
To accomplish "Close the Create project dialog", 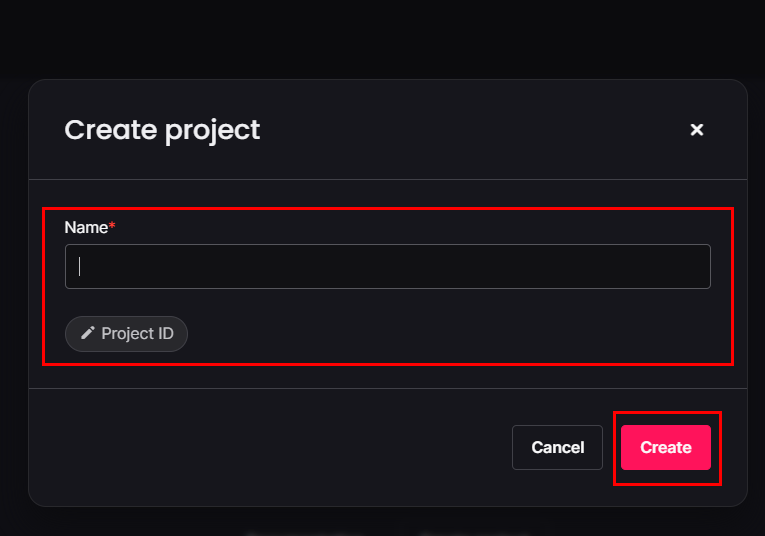I will point(697,130).
